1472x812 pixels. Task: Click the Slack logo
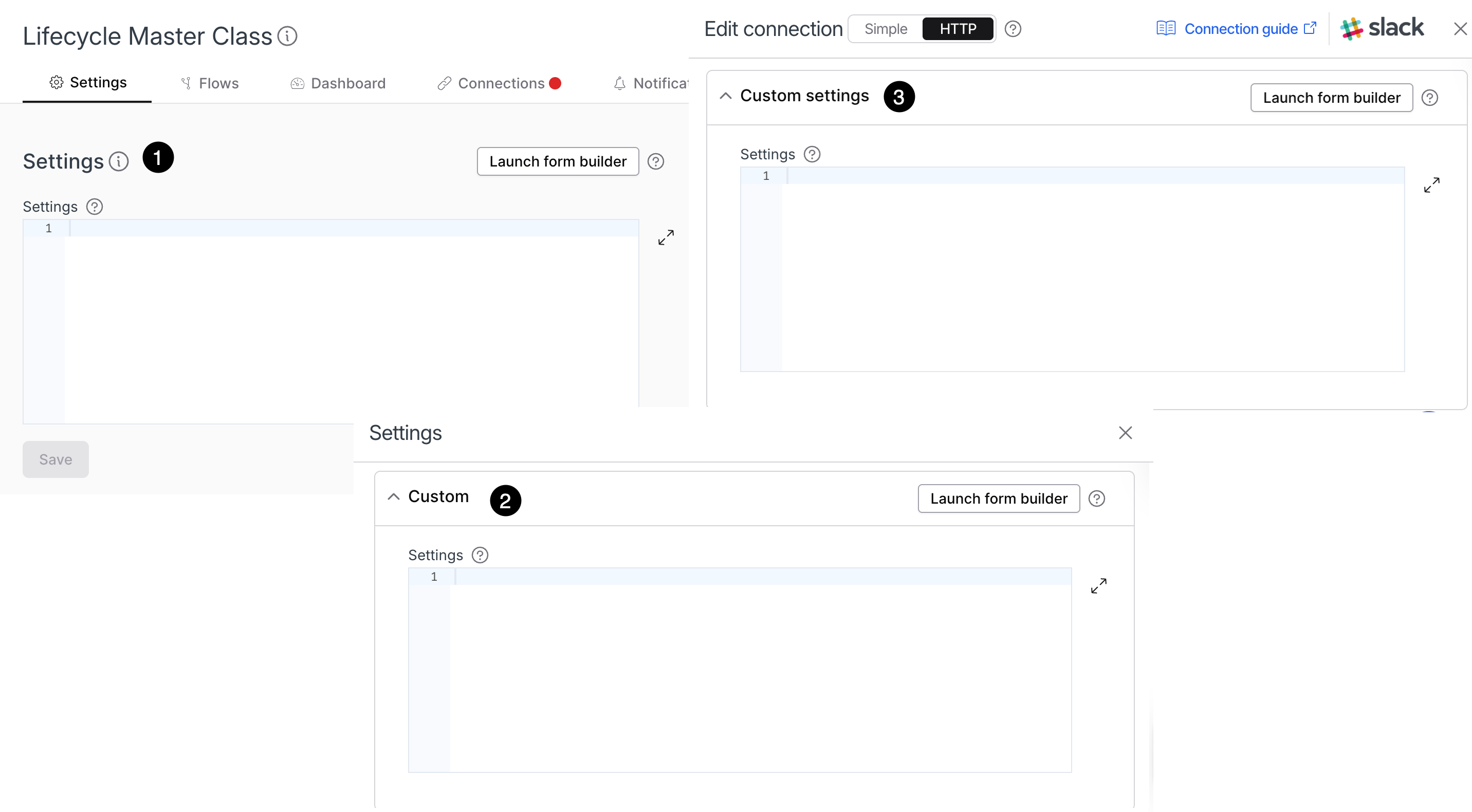[1382, 29]
